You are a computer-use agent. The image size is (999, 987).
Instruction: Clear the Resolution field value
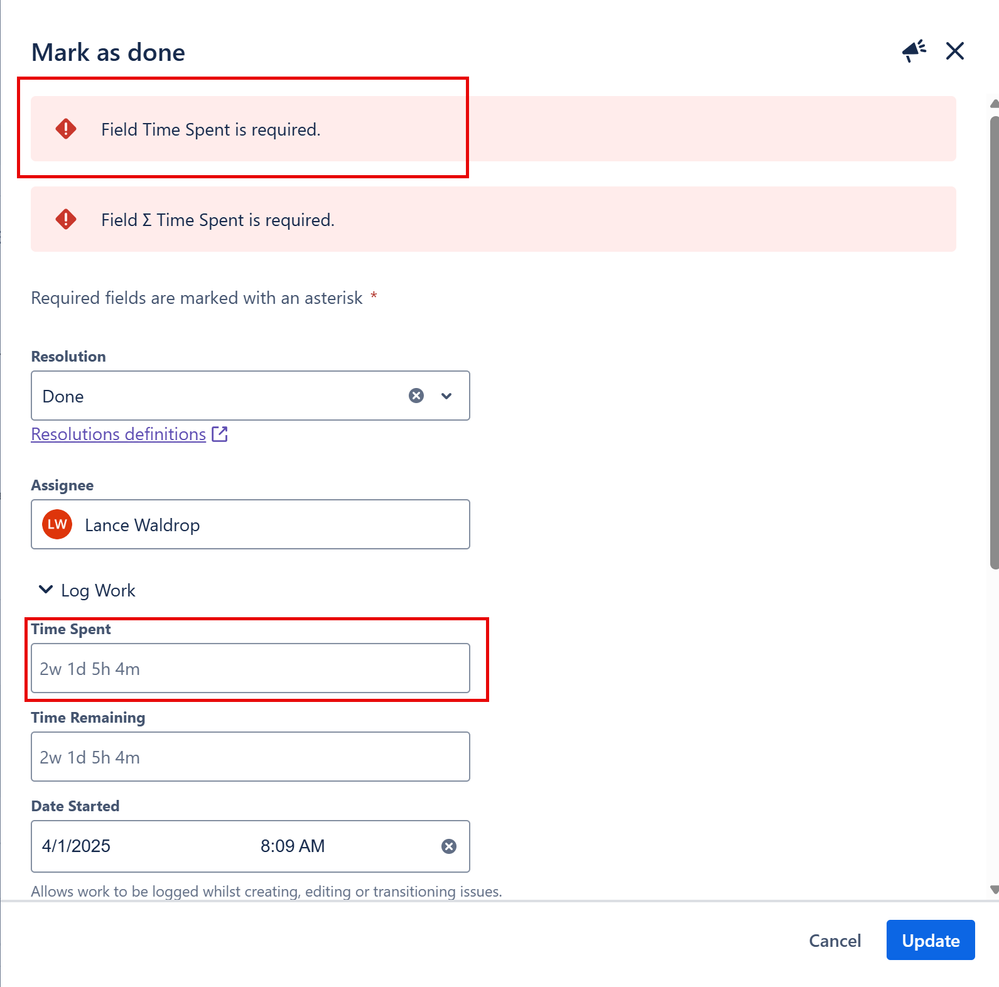click(x=416, y=396)
